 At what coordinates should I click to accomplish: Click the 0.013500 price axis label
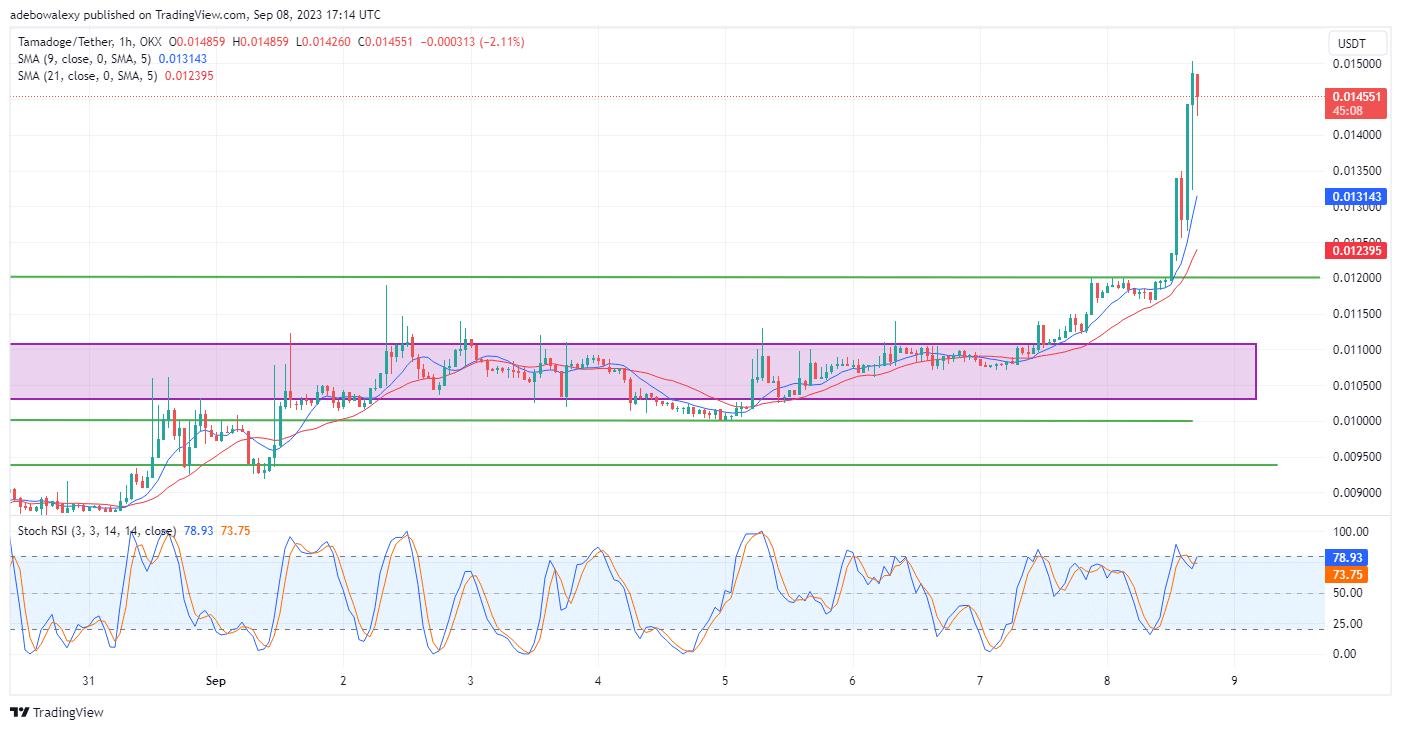(x=1356, y=170)
